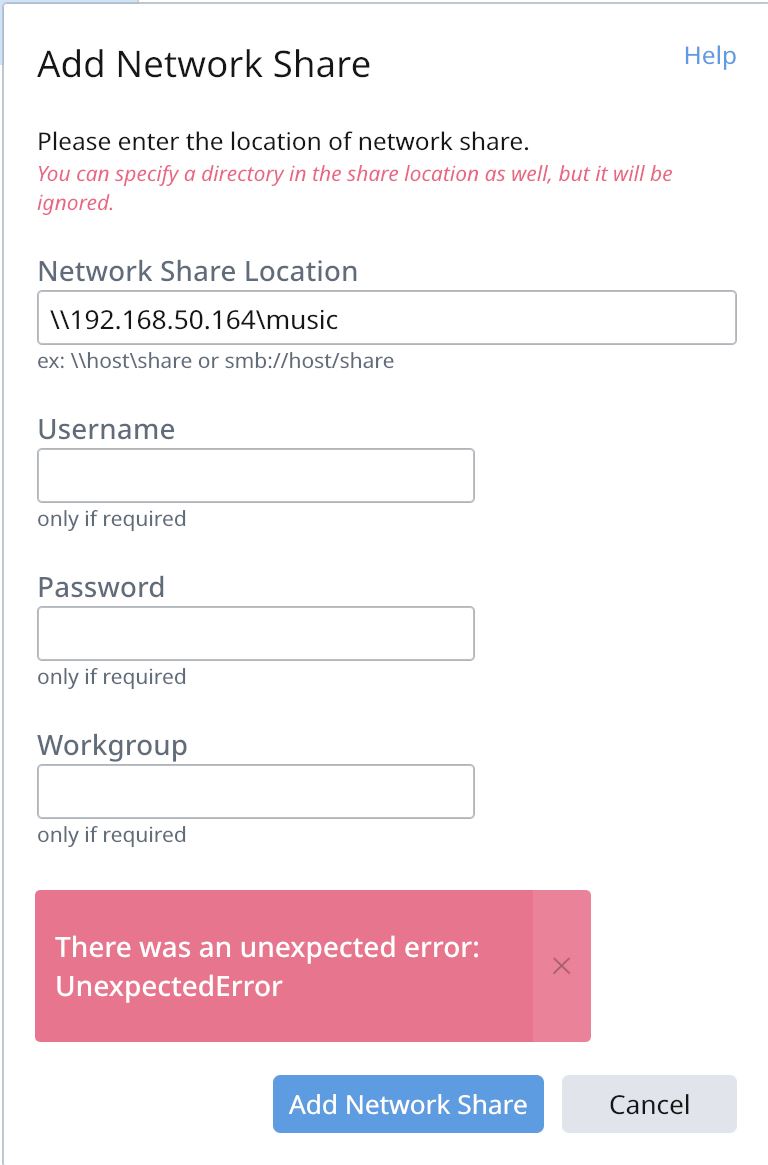
Task: Click into the Password input box
Action: coord(256,634)
